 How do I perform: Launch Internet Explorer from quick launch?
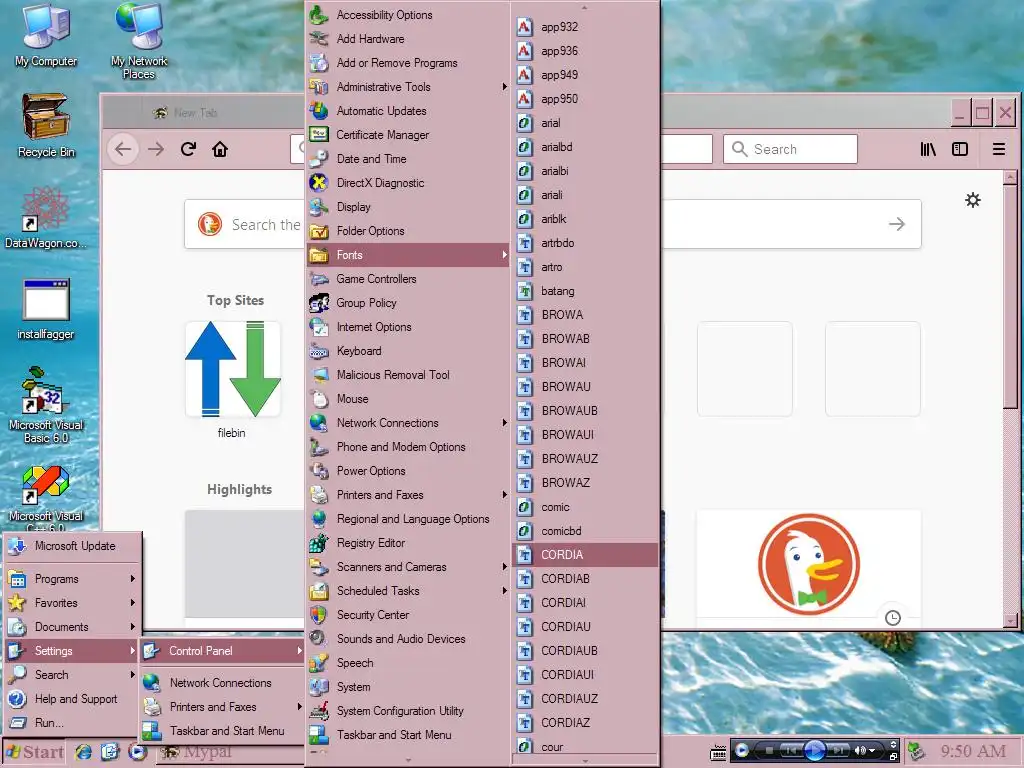coord(83,752)
